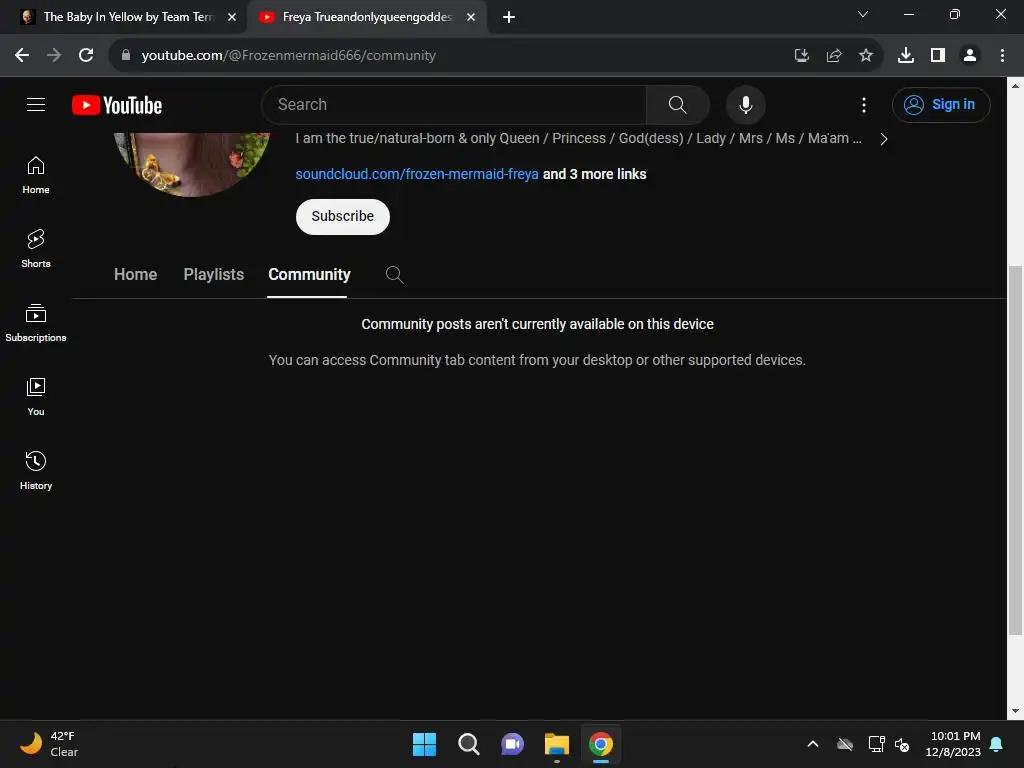Open File Explorer from taskbar
1024x768 pixels.
[556, 744]
